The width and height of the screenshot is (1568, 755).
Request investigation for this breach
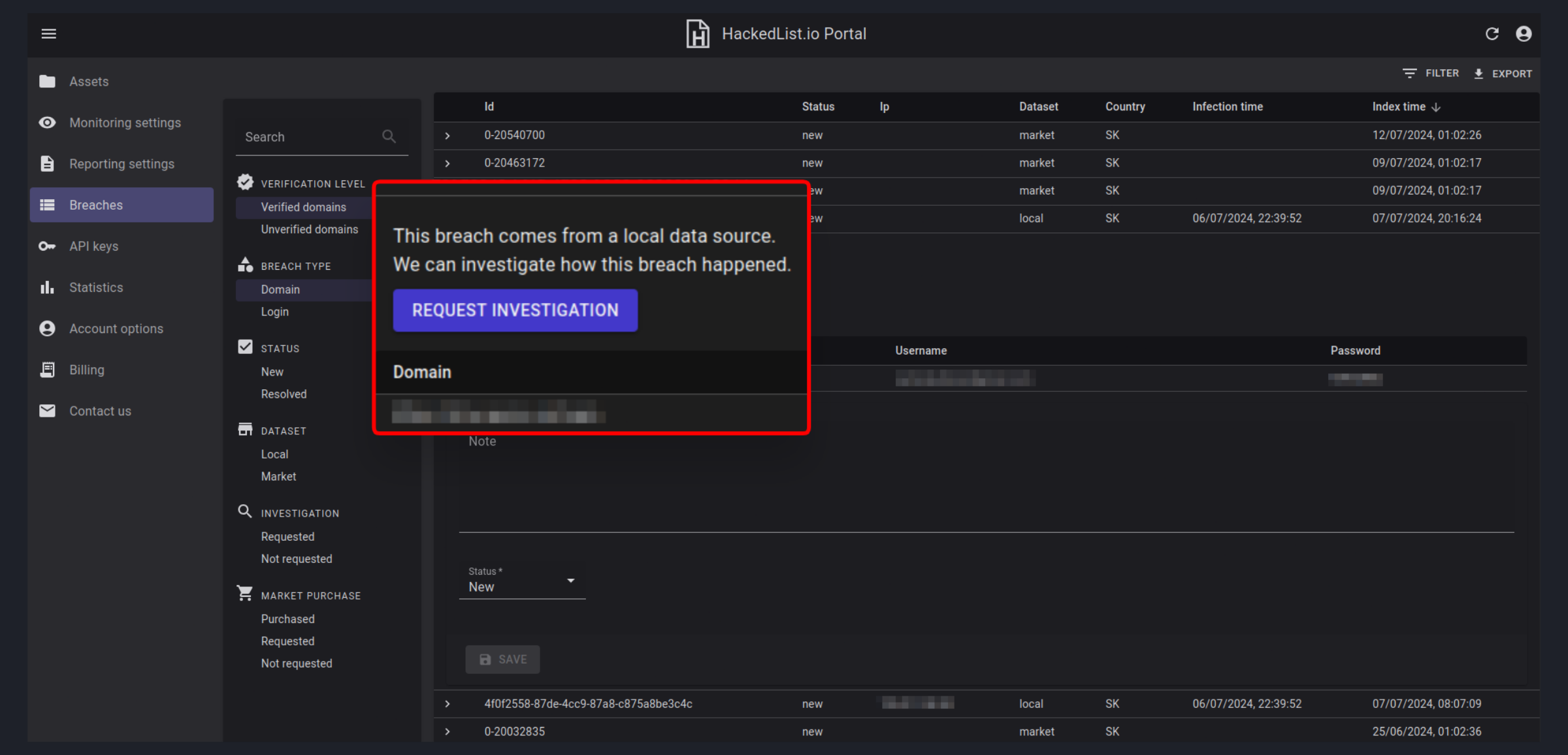pos(515,310)
